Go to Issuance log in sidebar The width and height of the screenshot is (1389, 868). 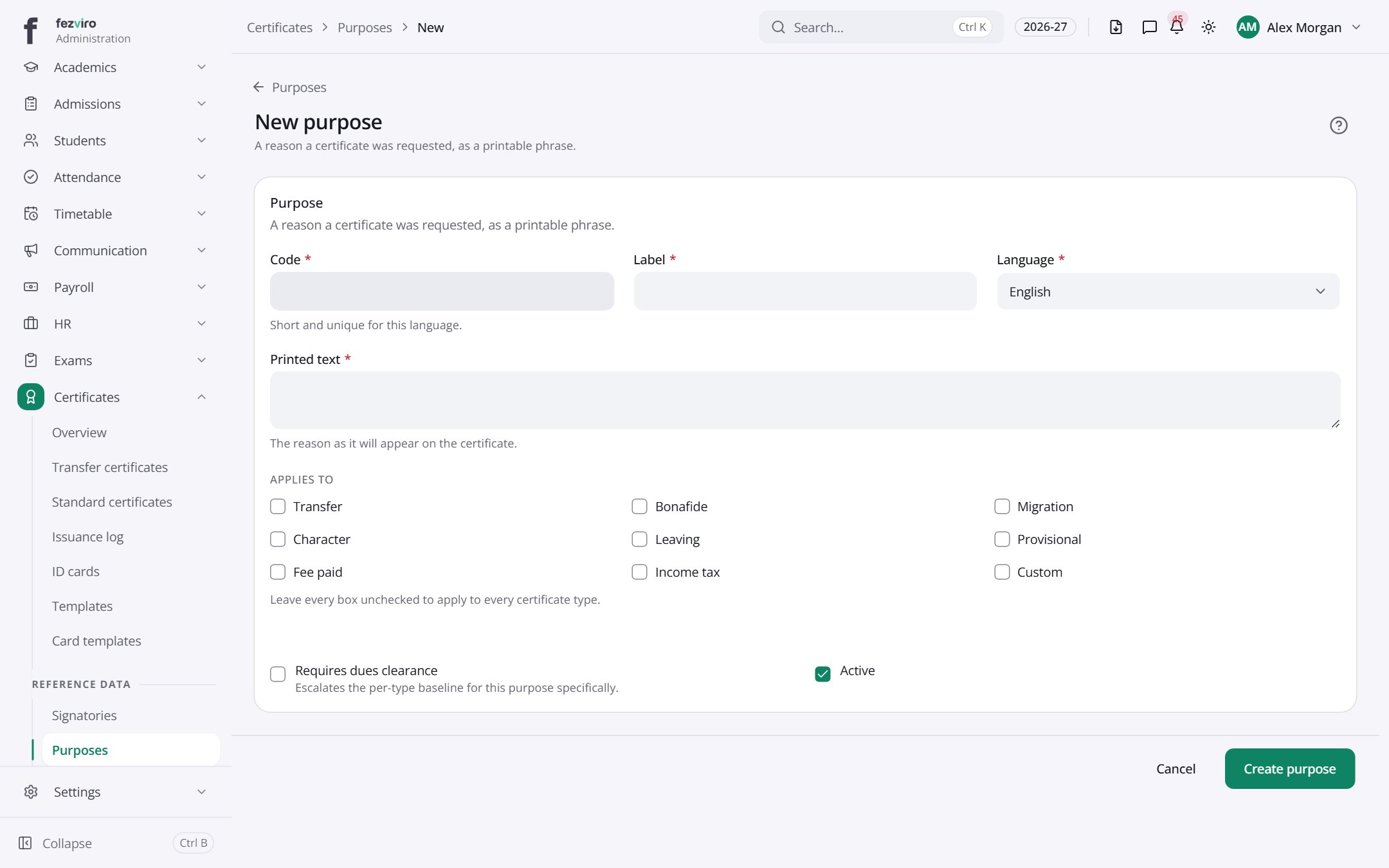pos(87,537)
